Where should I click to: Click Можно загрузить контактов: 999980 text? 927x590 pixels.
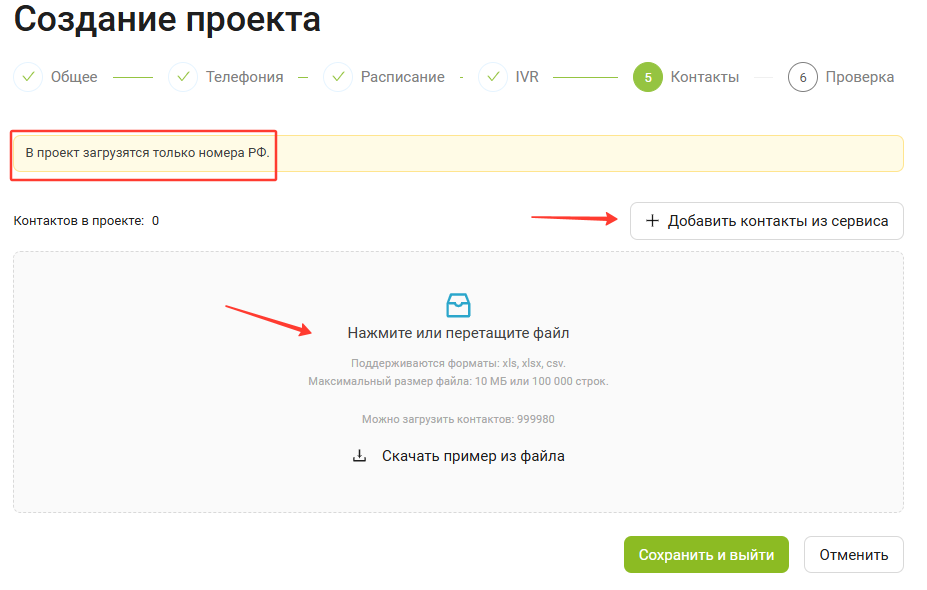point(458,419)
